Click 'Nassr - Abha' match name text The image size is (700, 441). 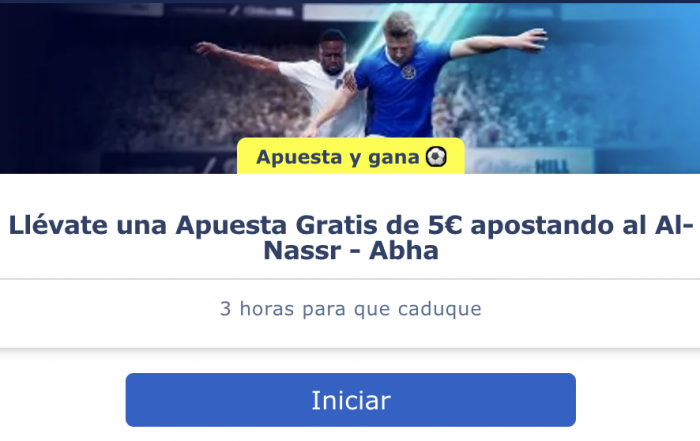click(350, 250)
